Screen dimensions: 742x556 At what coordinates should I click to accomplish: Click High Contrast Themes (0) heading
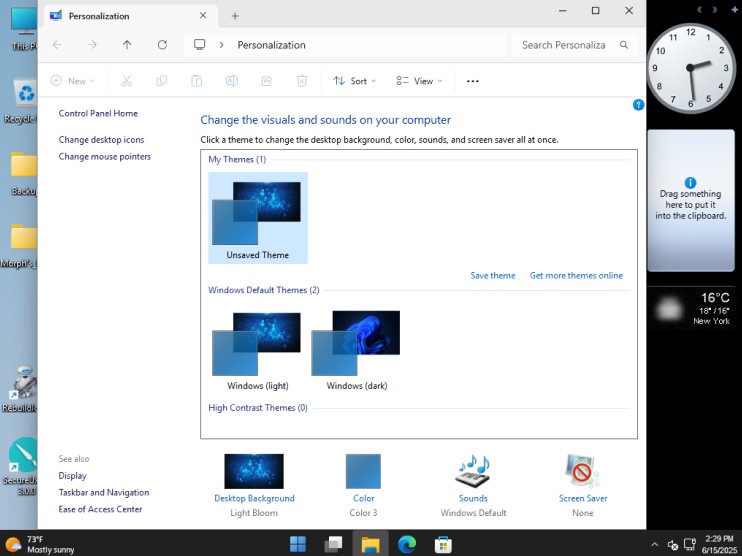[x=258, y=408]
